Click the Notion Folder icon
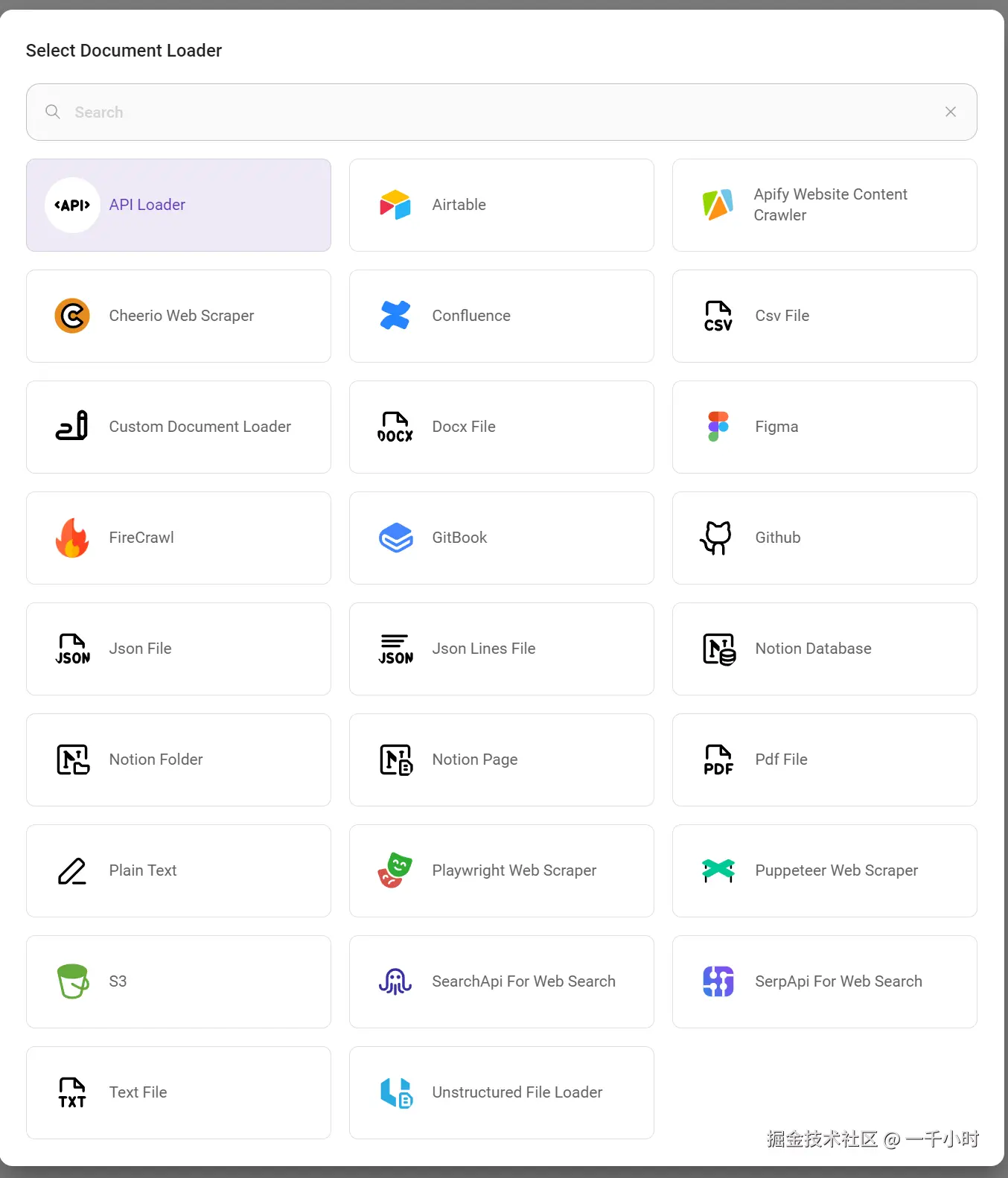The height and width of the screenshot is (1178, 1008). pos(73,760)
